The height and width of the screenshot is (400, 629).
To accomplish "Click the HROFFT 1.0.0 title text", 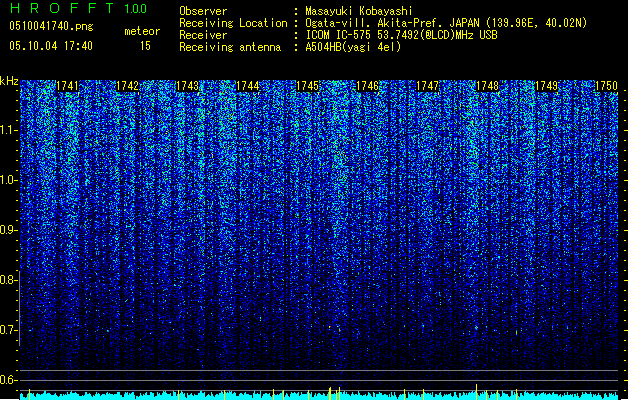I will click(x=78, y=8).
